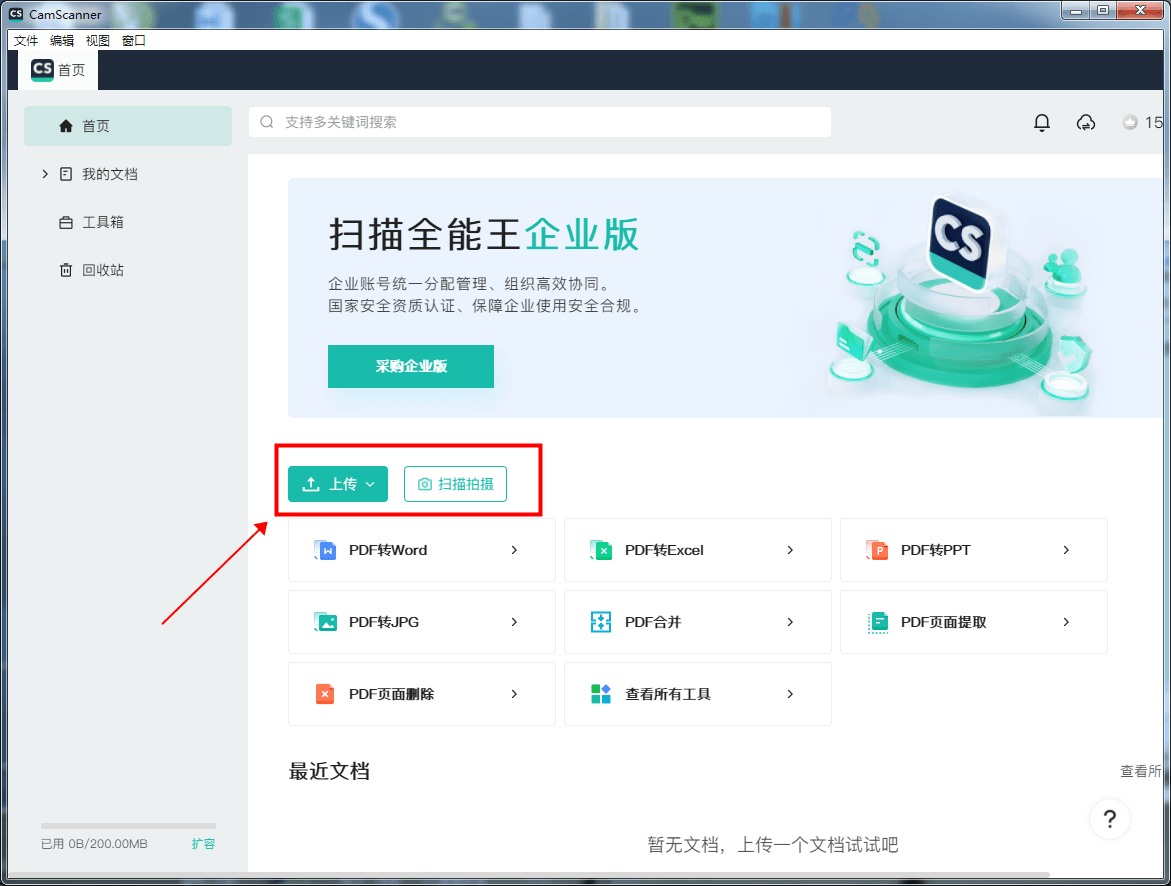Viewport: 1171px width, 886px height.
Task: Click the 扫描拍摄 camera button
Action: tap(455, 483)
